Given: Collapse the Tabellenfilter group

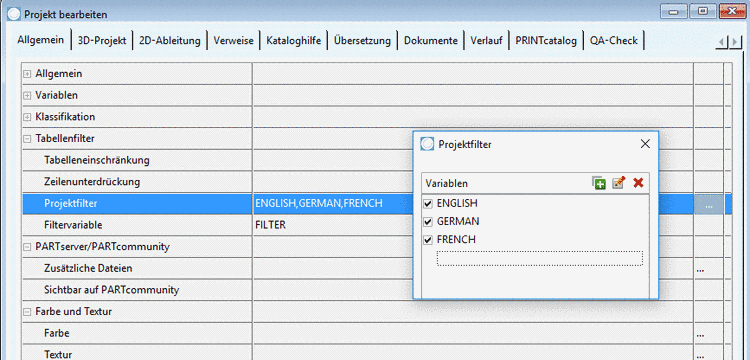Looking at the screenshot, I should pyautogui.click(x=27, y=139).
